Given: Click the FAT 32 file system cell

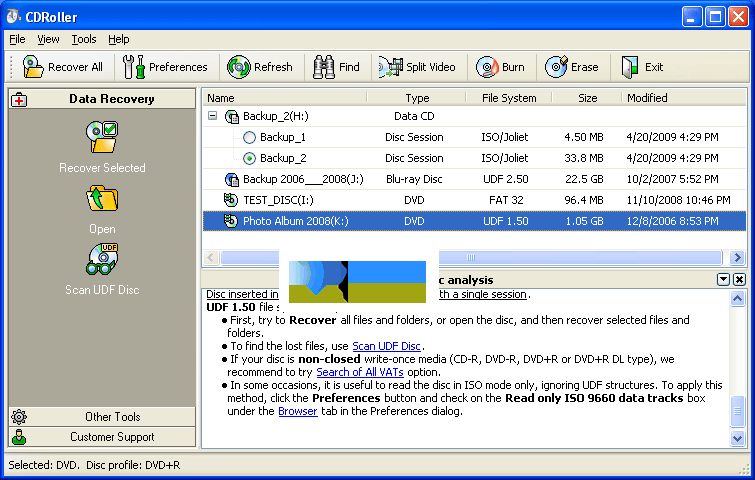Looking at the screenshot, I should tap(506, 200).
